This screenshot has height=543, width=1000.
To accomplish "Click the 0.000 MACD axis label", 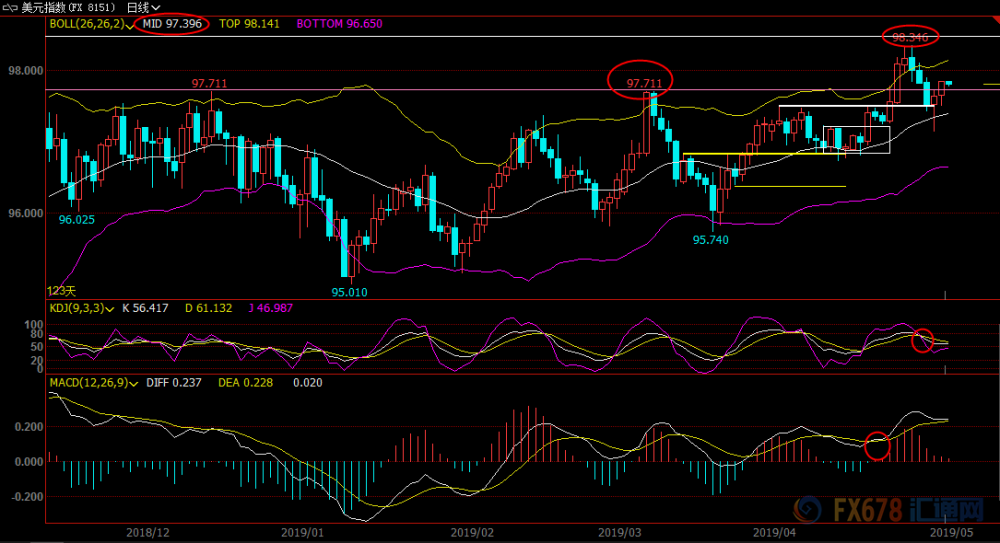I will click(x=29, y=462).
